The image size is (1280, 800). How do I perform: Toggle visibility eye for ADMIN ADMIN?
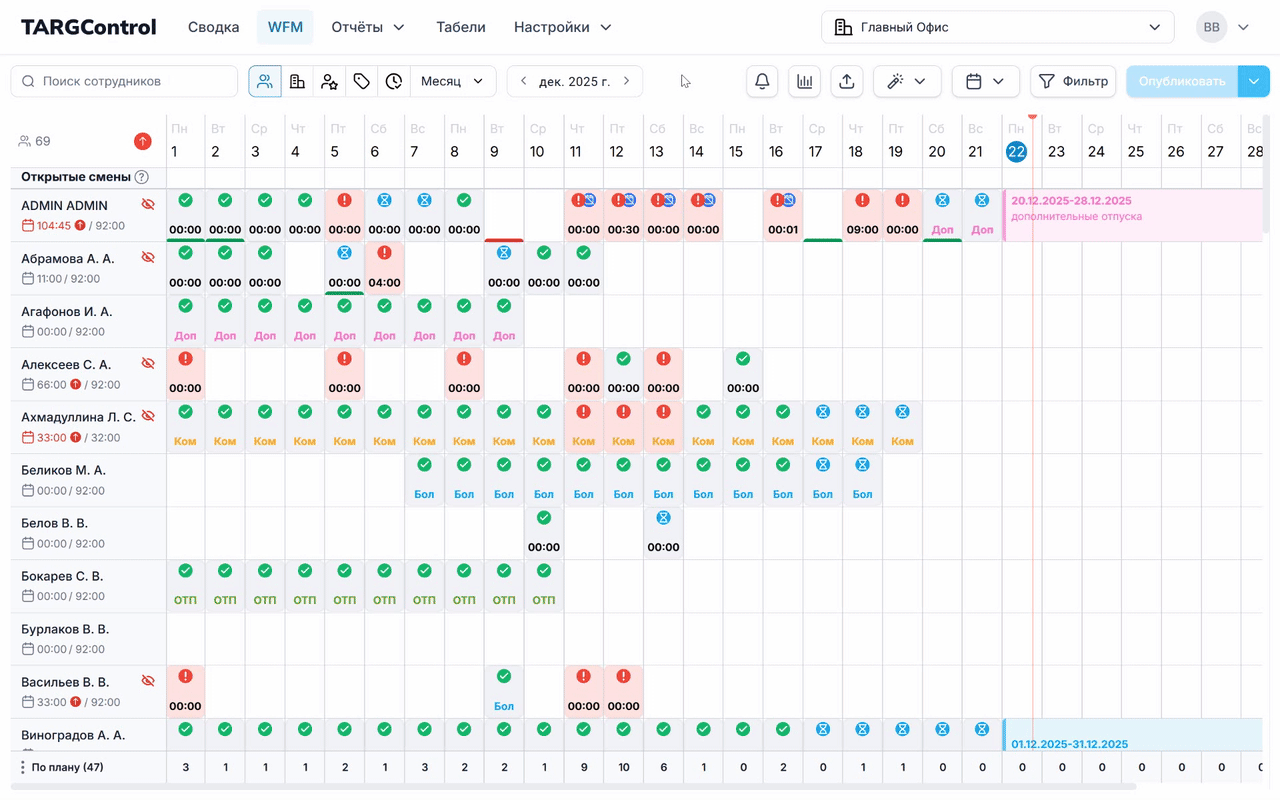pyautogui.click(x=148, y=205)
